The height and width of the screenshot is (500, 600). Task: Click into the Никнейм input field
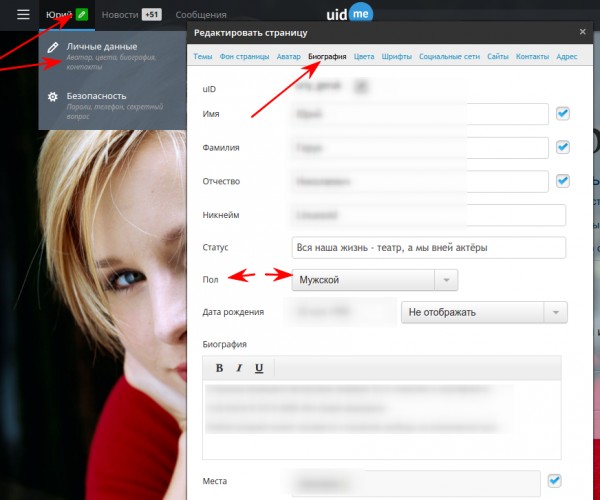coord(429,215)
